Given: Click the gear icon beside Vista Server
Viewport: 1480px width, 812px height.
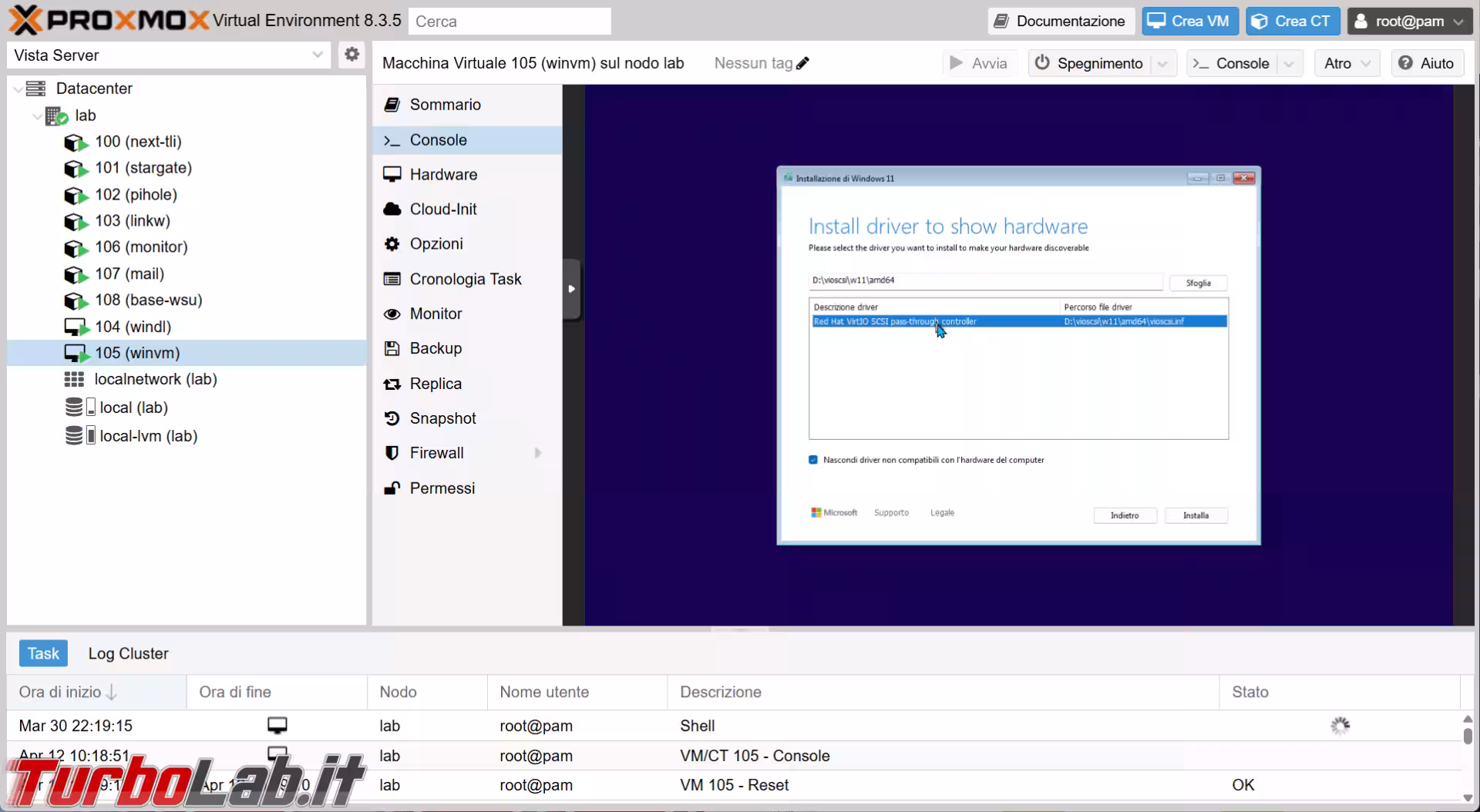Looking at the screenshot, I should (351, 55).
